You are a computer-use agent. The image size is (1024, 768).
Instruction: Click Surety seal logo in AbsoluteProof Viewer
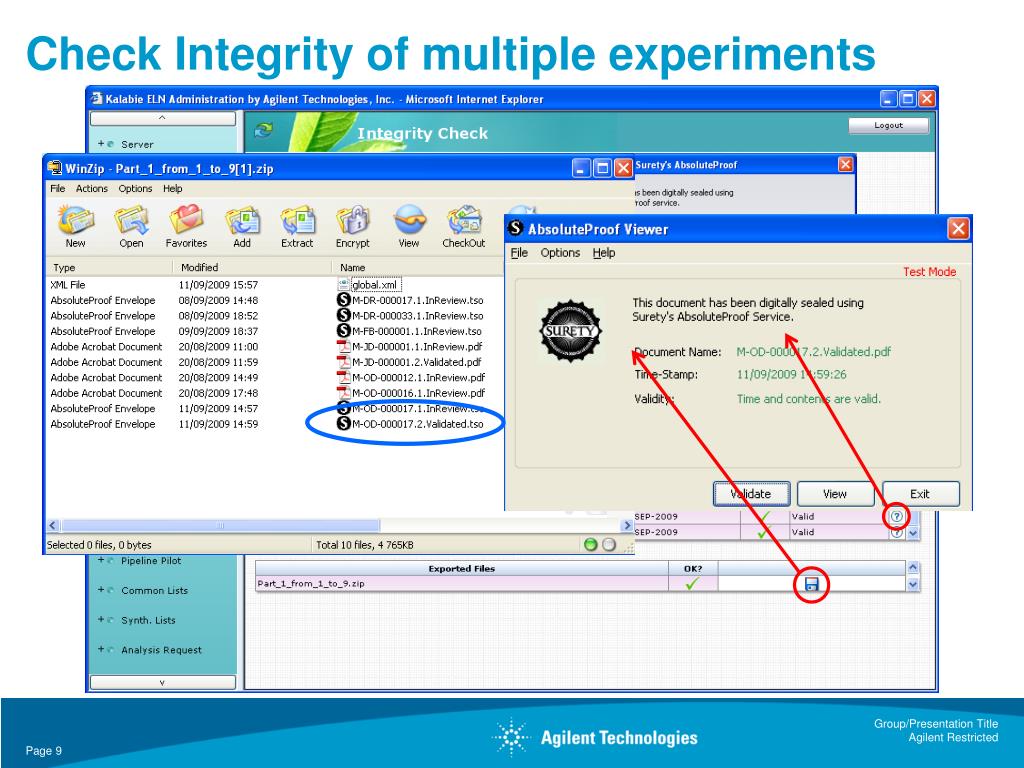[x=570, y=331]
